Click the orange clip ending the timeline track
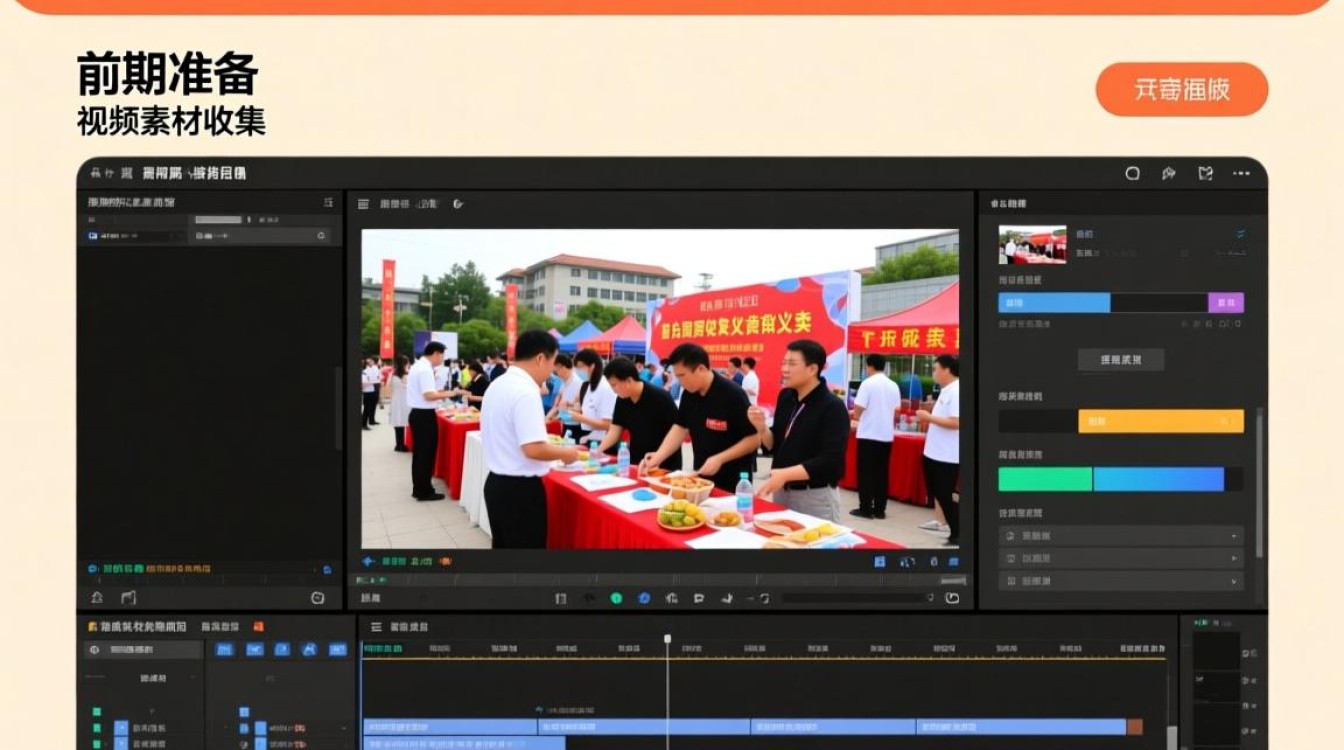The width and height of the screenshot is (1344, 750). 1135,727
